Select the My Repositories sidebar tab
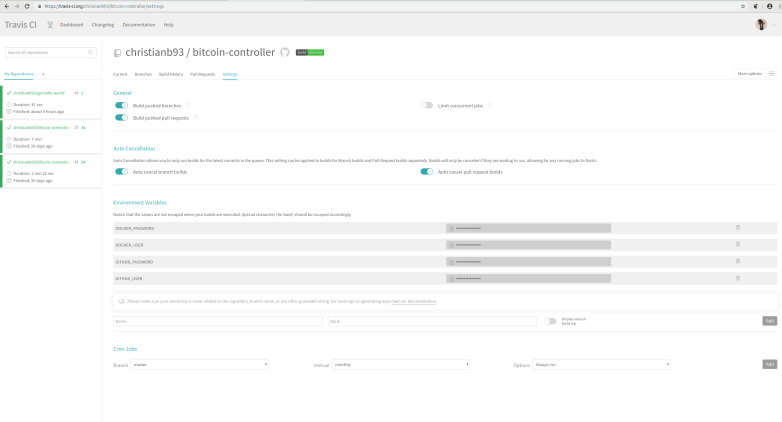This screenshot has height=422, width=782. [x=19, y=74]
